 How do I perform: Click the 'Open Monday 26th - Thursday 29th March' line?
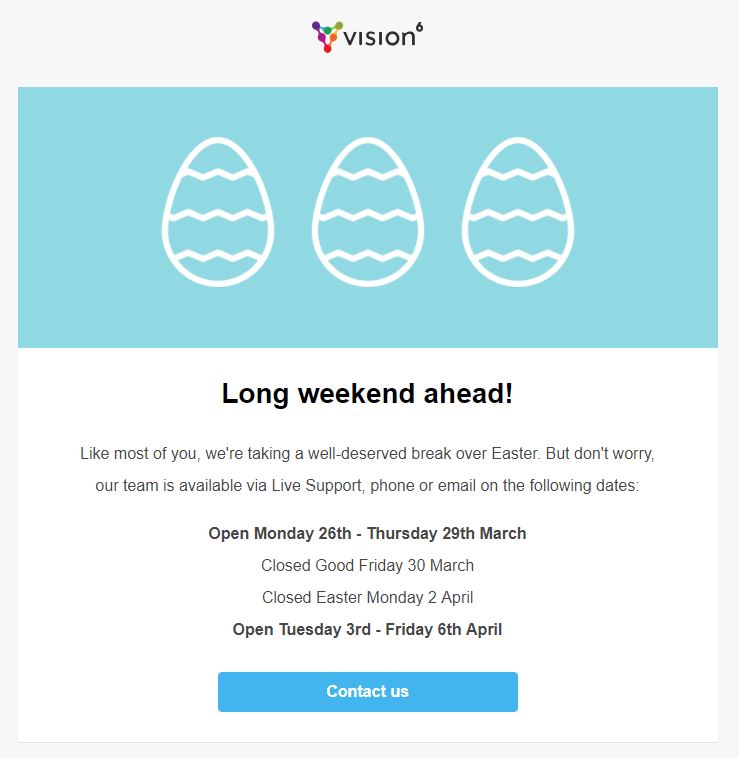tap(367, 533)
